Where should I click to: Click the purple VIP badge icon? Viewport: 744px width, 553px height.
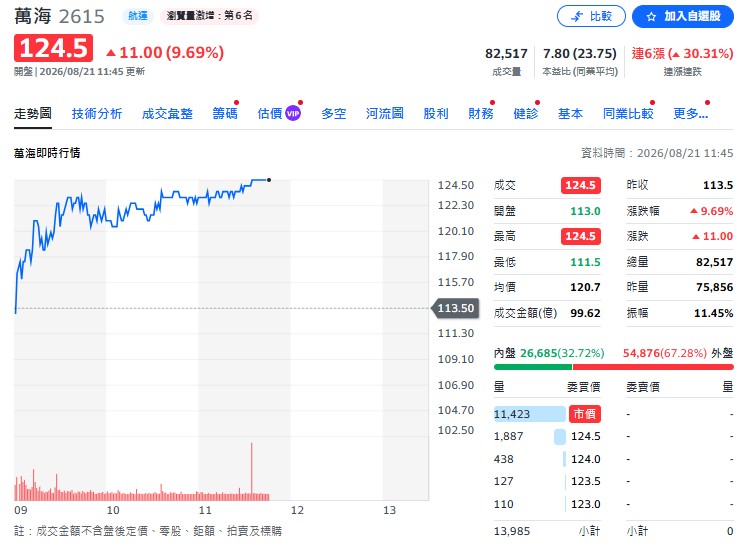click(293, 113)
